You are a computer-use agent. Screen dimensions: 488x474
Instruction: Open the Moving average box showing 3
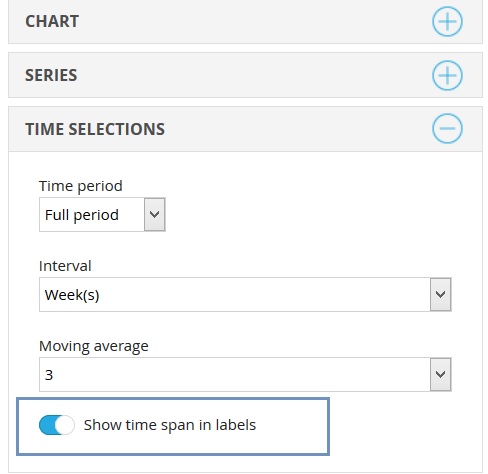click(x=245, y=374)
